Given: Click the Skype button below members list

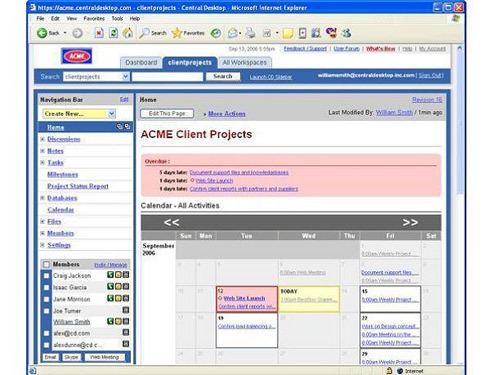Looking at the screenshot, I should 71,357.
